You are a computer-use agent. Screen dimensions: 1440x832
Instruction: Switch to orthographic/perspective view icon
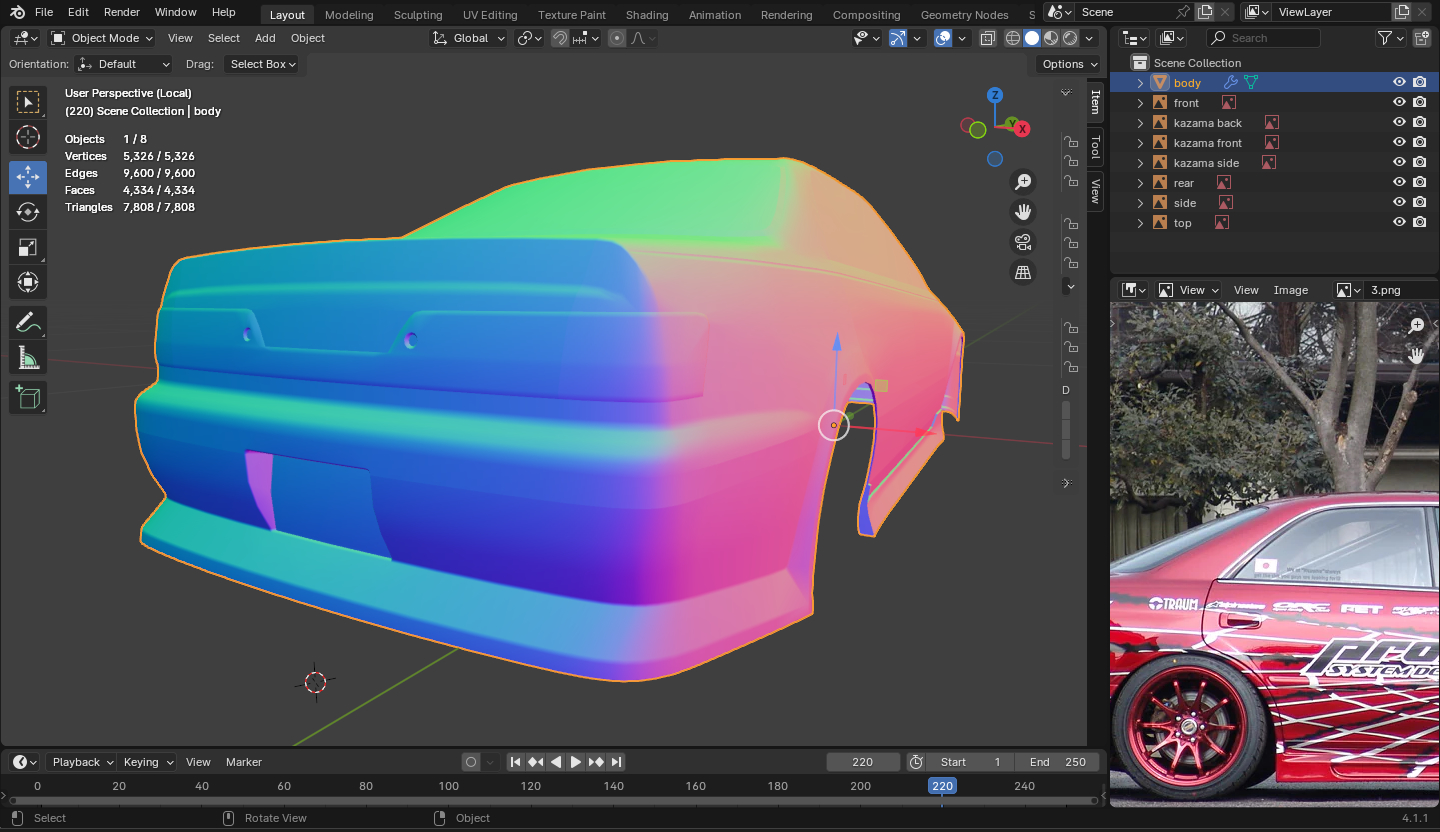click(1022, 272)
